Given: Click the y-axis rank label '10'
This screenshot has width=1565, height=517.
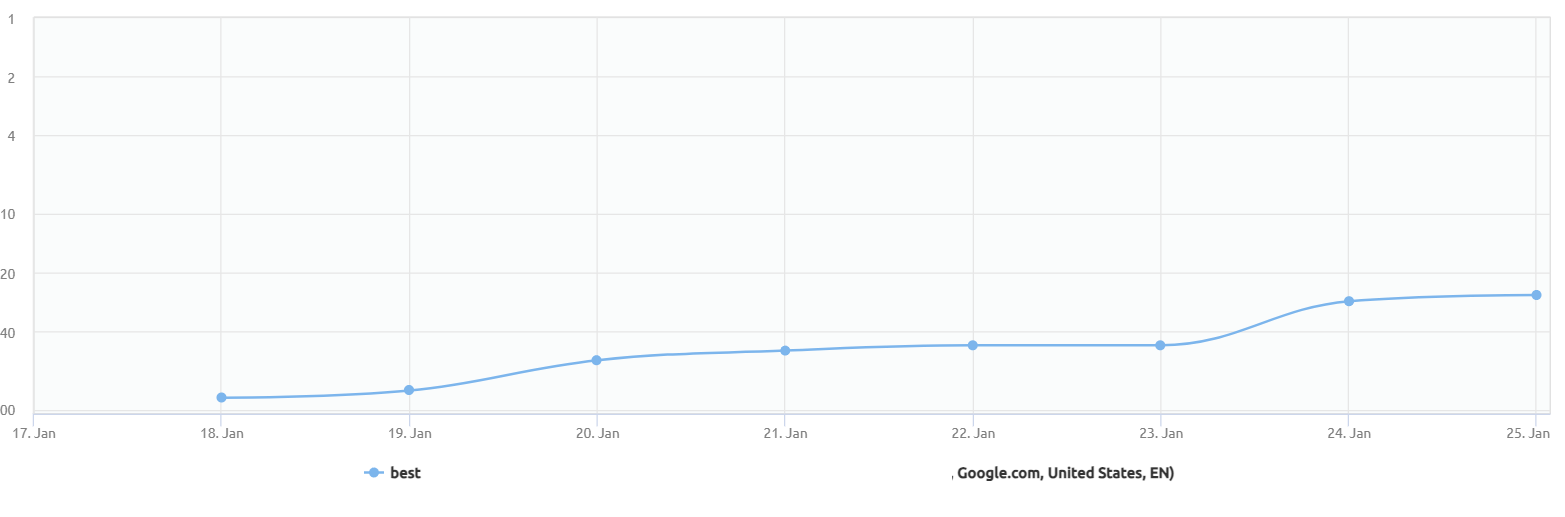Looking at the screenshot, I should point(11,214).
